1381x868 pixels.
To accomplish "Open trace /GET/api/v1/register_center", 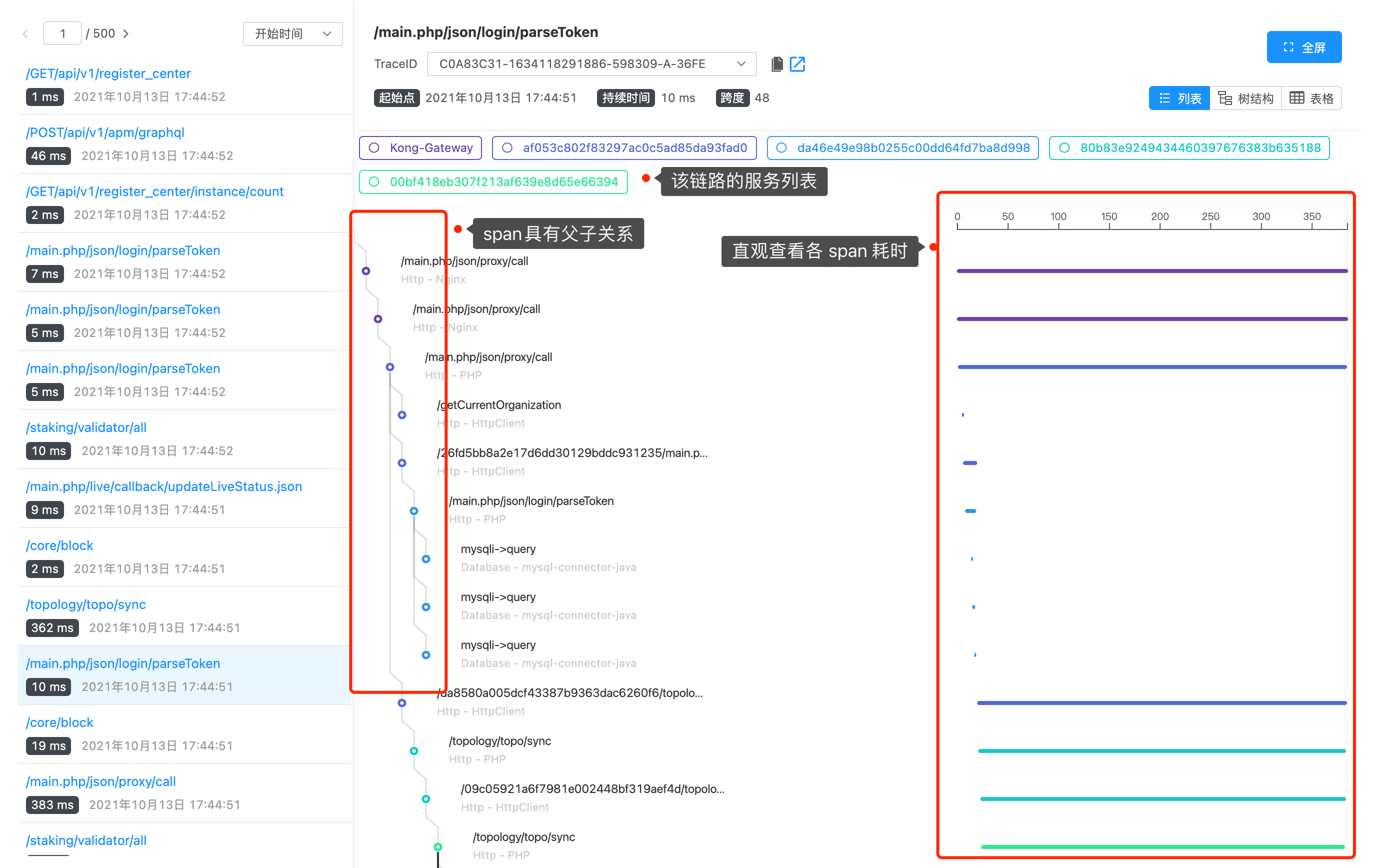I will (108, 73).
